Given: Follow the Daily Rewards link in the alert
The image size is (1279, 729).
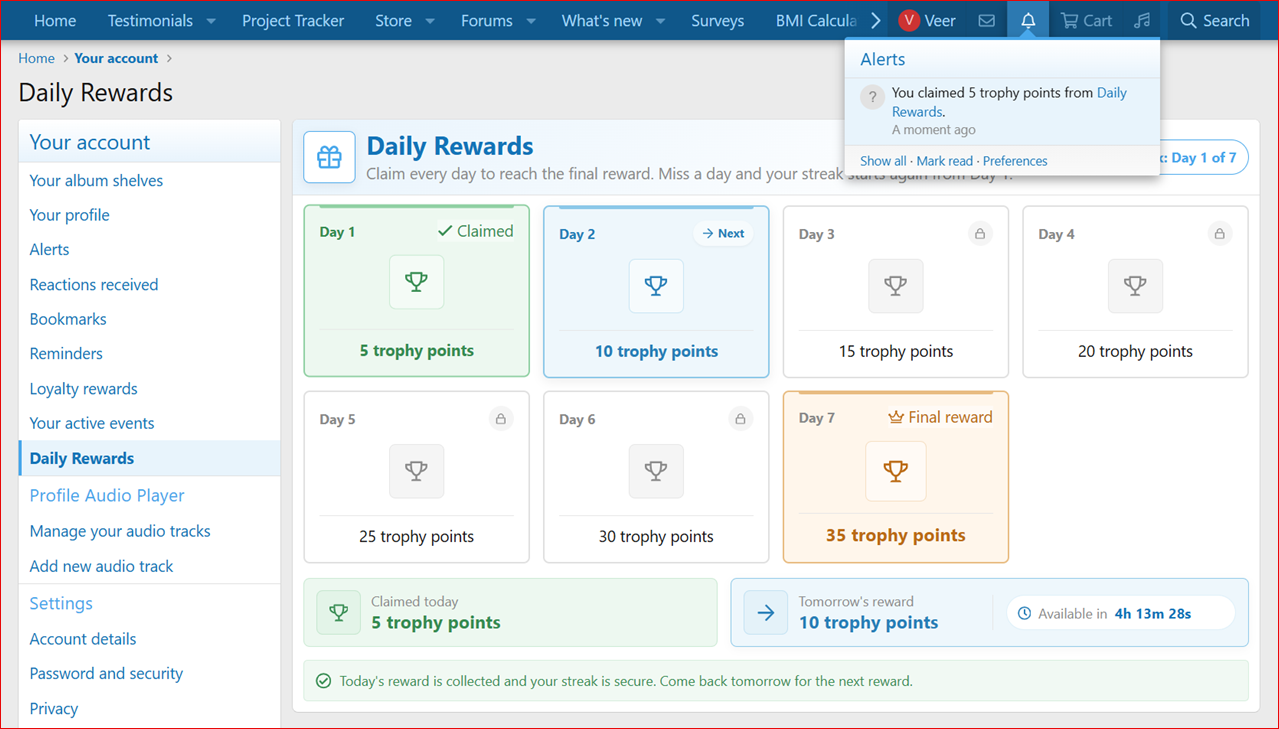Looking at the screenshot, I should 1009,102.
